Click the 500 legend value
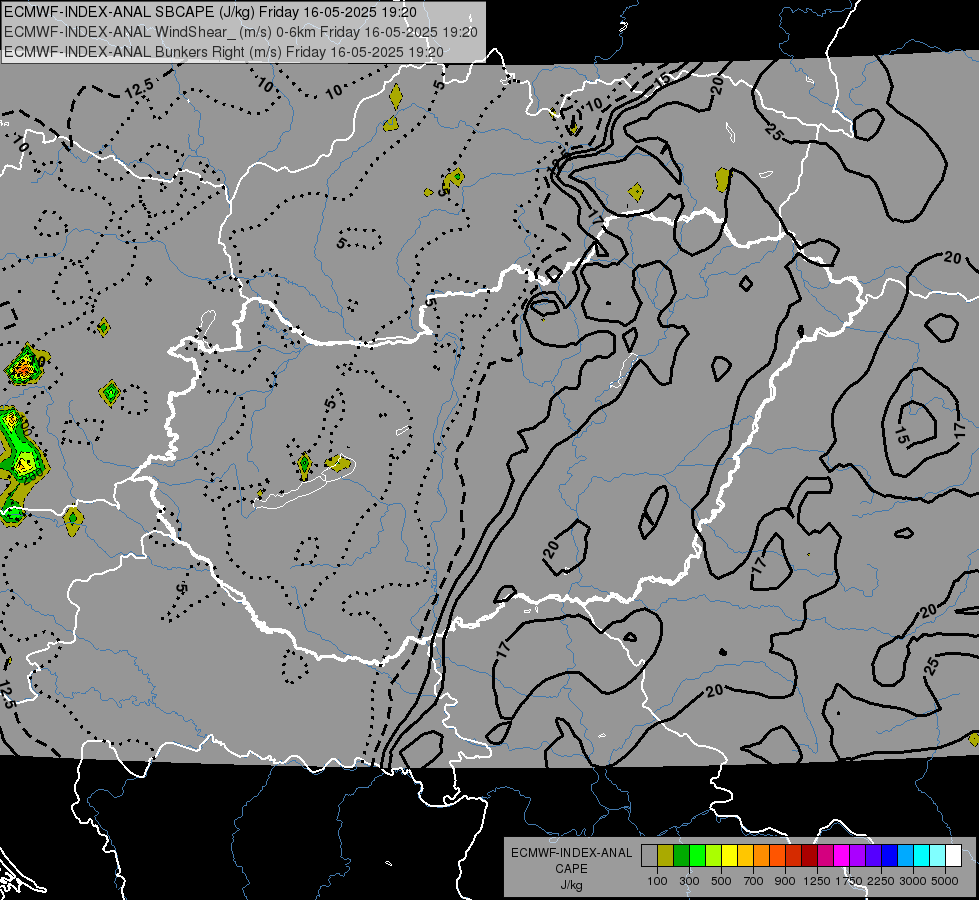The width and height of the screenshot is (979, 900). tap(721, 881)
